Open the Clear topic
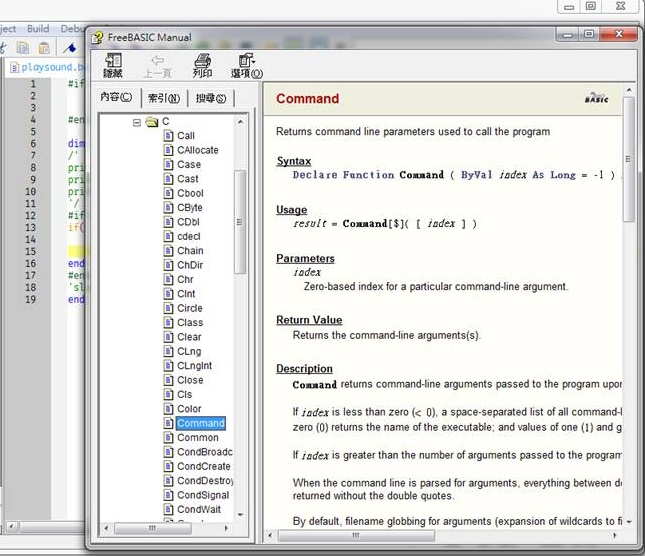645x556 pixels. pos(189,337)
